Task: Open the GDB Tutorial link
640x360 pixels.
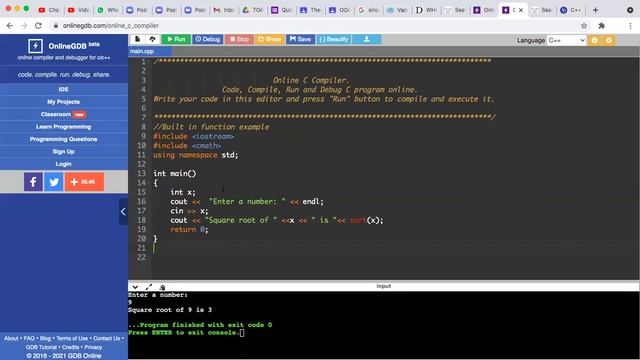Action: pyautogui.click(x=41, y=347)
